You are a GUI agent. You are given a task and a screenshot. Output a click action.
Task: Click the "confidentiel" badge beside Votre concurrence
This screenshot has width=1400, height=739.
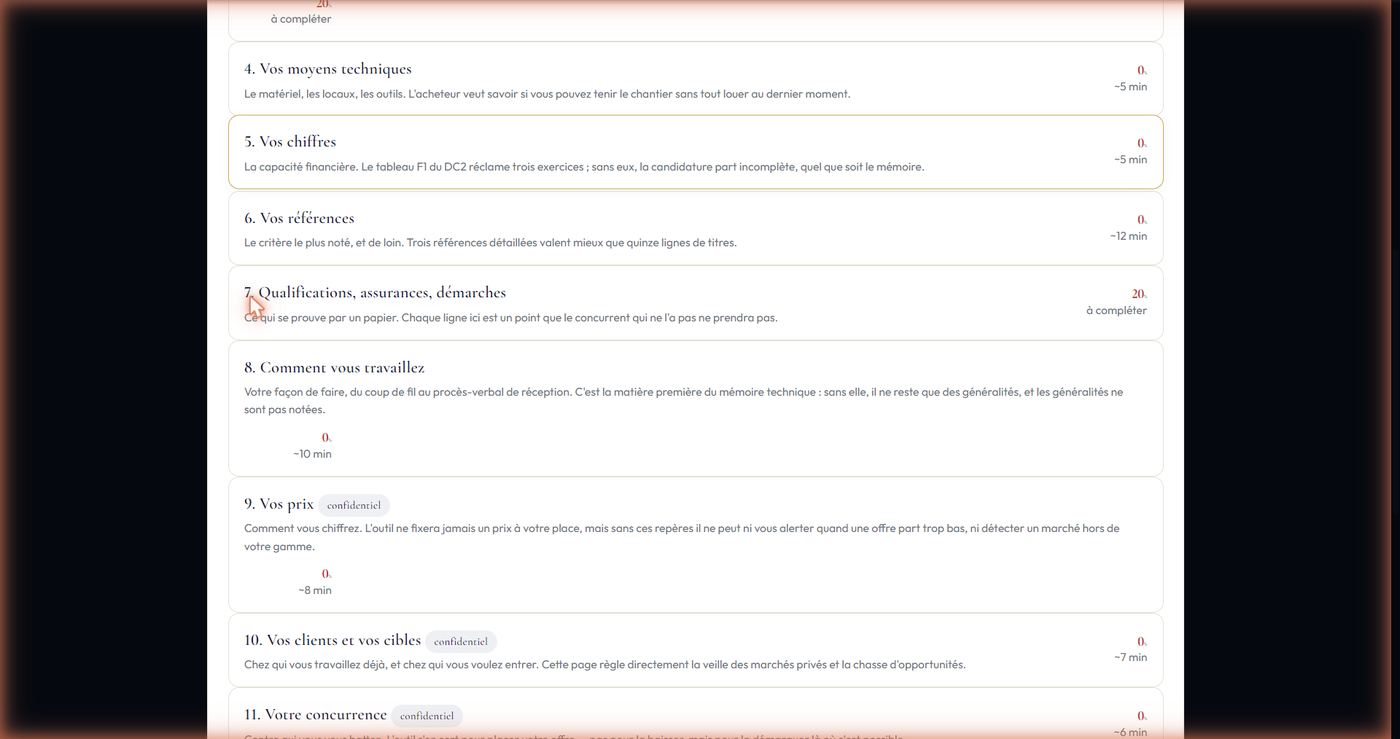[x=427, y=716]
